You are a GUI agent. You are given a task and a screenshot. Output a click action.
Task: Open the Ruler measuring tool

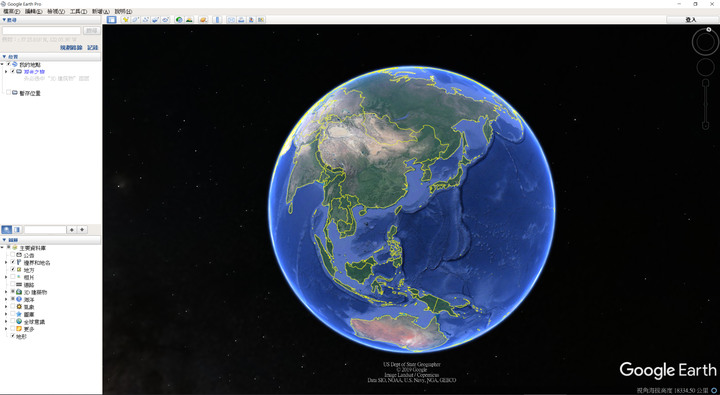pos(217,20)
